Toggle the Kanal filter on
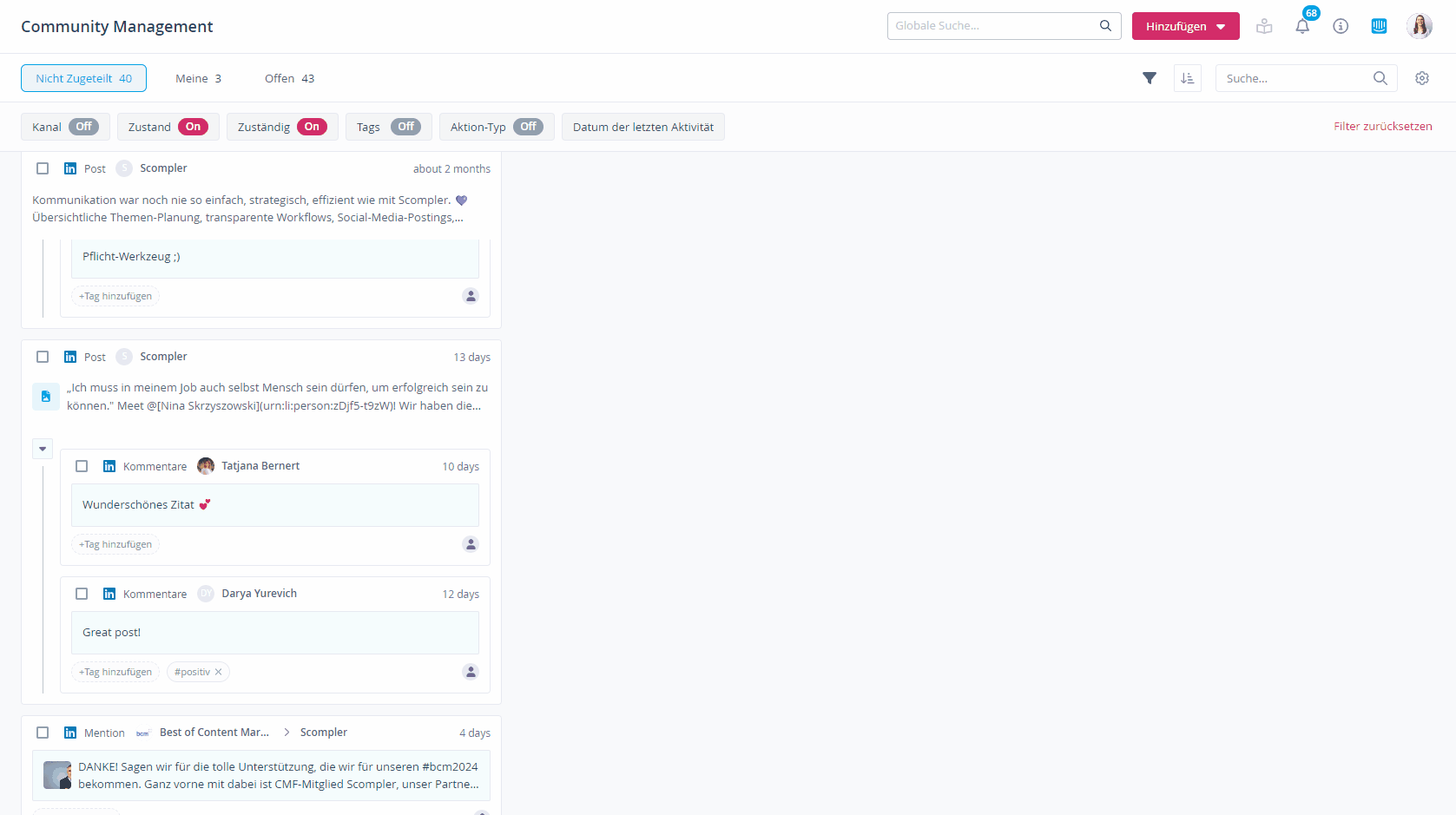The image size is (1456, 815). (x=85, y=127)
